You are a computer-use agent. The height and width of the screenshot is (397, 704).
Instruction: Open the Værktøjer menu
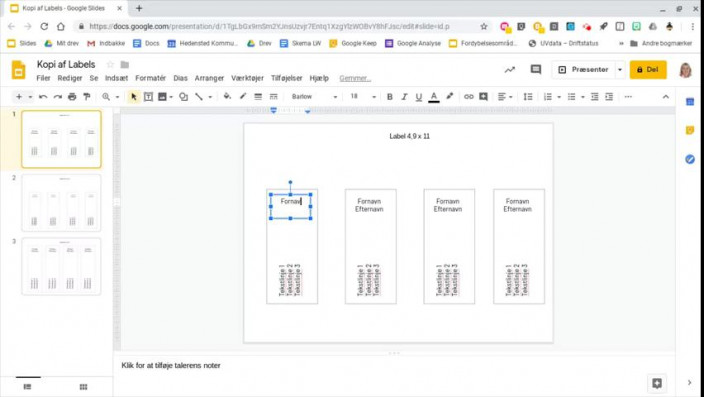(x=247, y=78)
